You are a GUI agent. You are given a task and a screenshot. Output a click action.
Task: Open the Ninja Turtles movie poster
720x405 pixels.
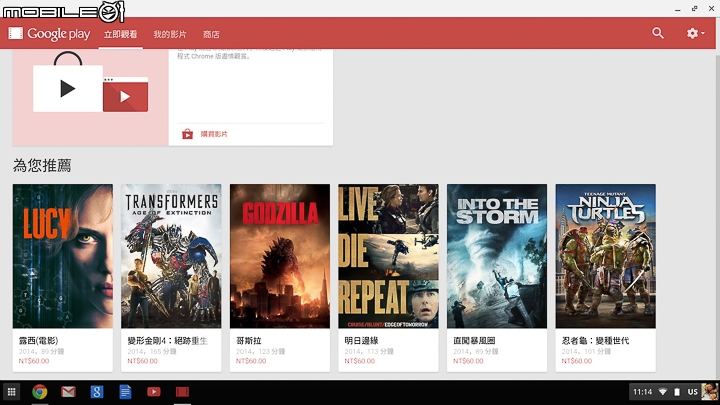tap(606, 256)
